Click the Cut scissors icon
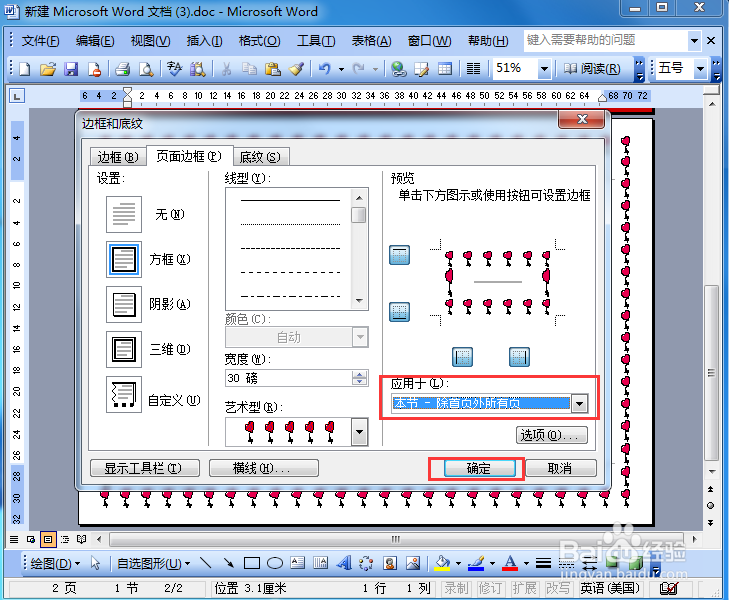 click(226, 69)
